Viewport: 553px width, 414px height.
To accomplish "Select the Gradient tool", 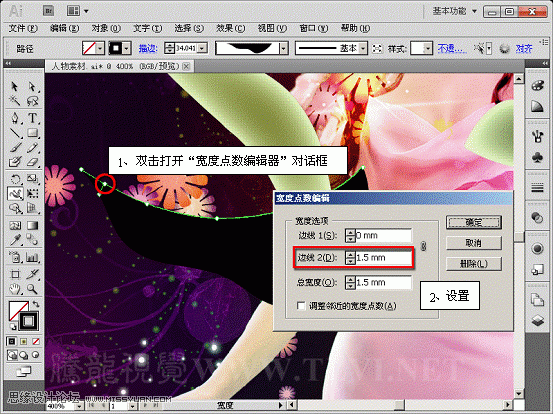I will [32, 225].
